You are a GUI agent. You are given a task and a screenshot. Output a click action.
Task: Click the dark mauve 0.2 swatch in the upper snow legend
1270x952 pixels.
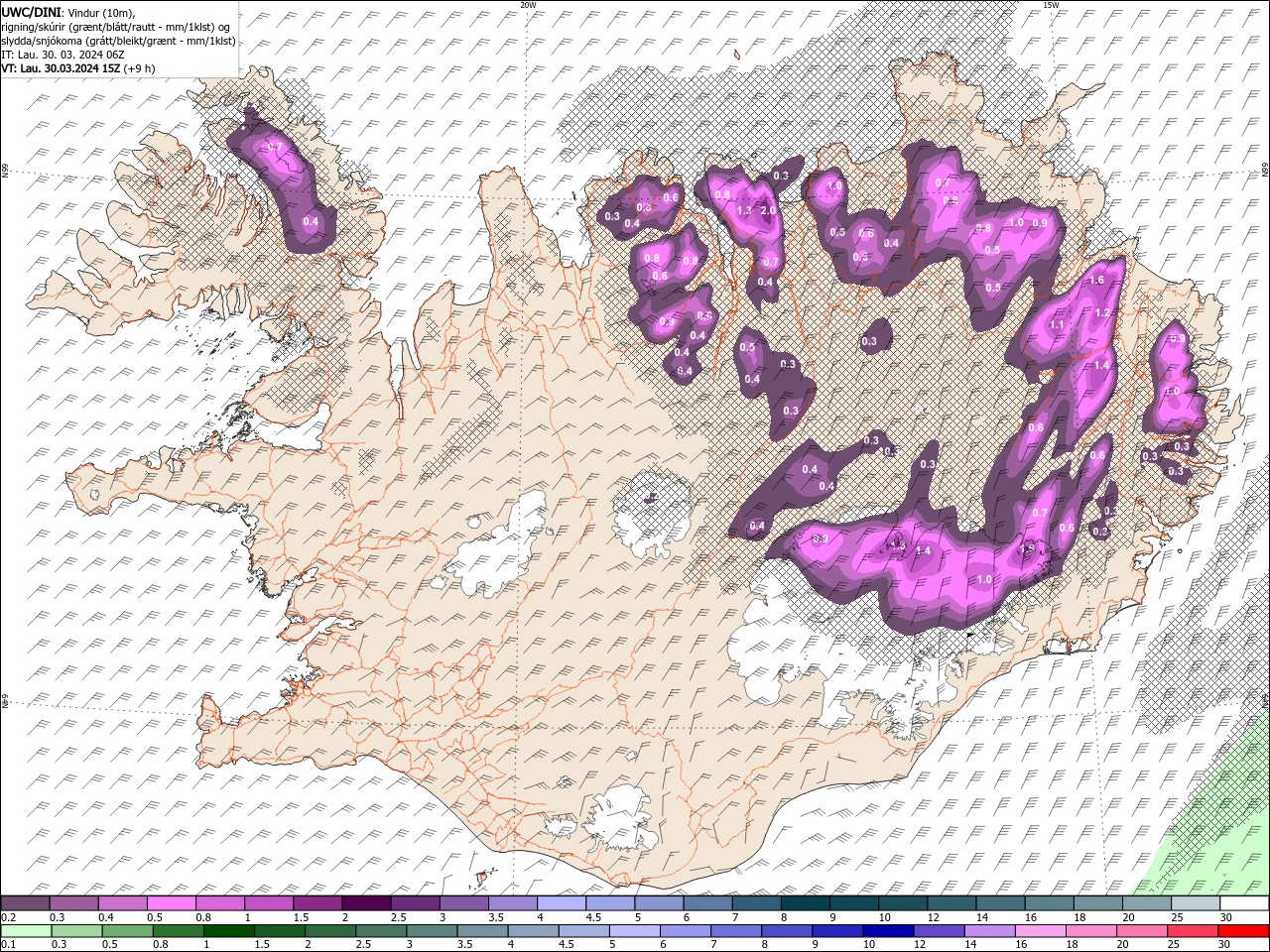[26, 903]
